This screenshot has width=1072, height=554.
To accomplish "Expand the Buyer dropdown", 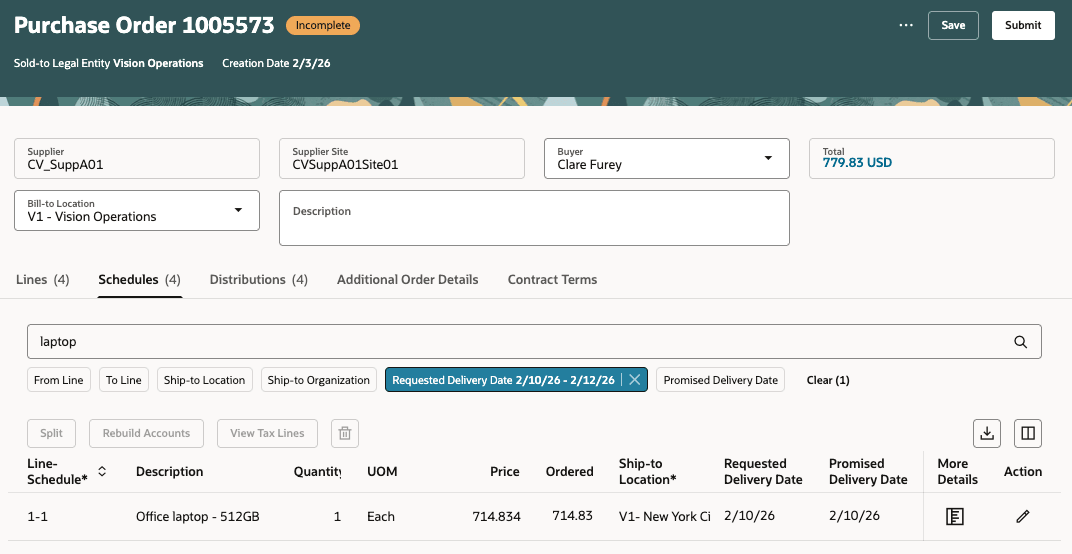I will (x=768, y=158).
